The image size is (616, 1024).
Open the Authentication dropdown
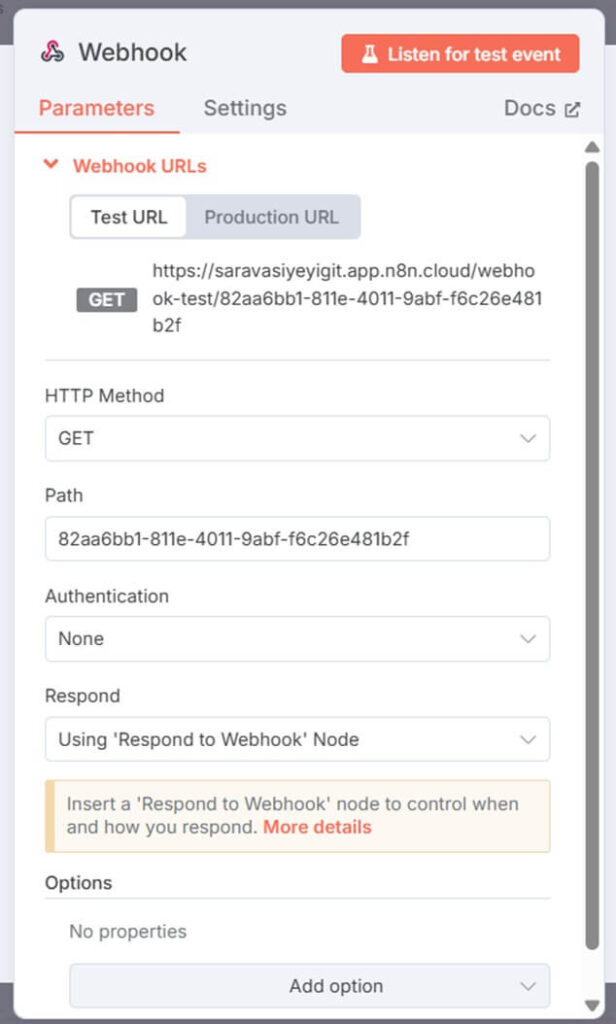[x=297, y=638]
